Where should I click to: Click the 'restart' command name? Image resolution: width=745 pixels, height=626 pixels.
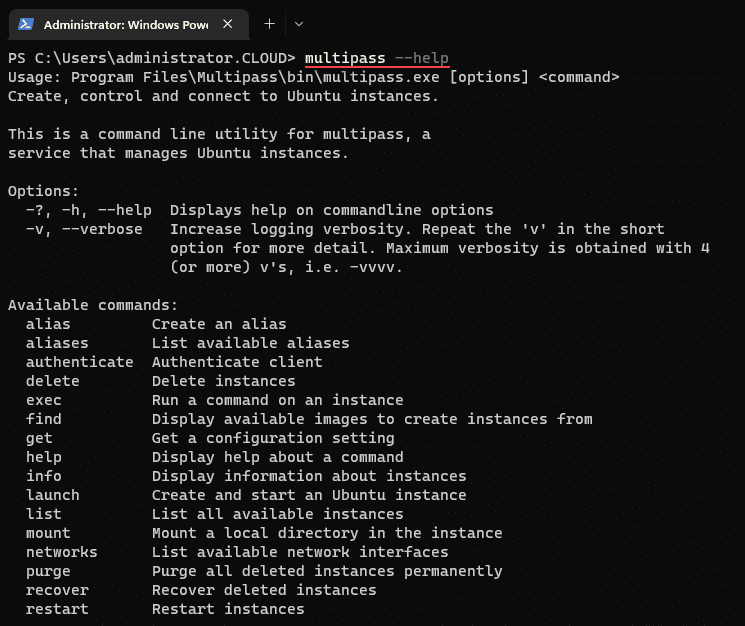(57, 609)
